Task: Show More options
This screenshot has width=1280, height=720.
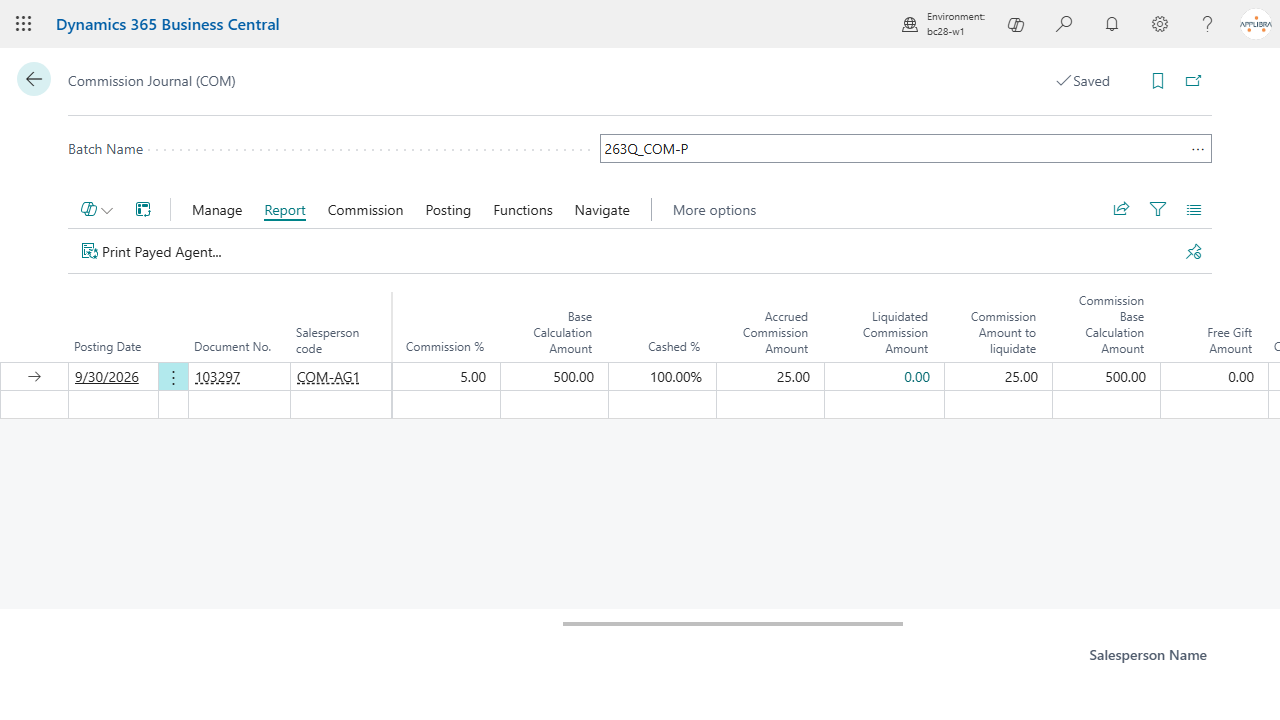Action: tap(714, 210)
